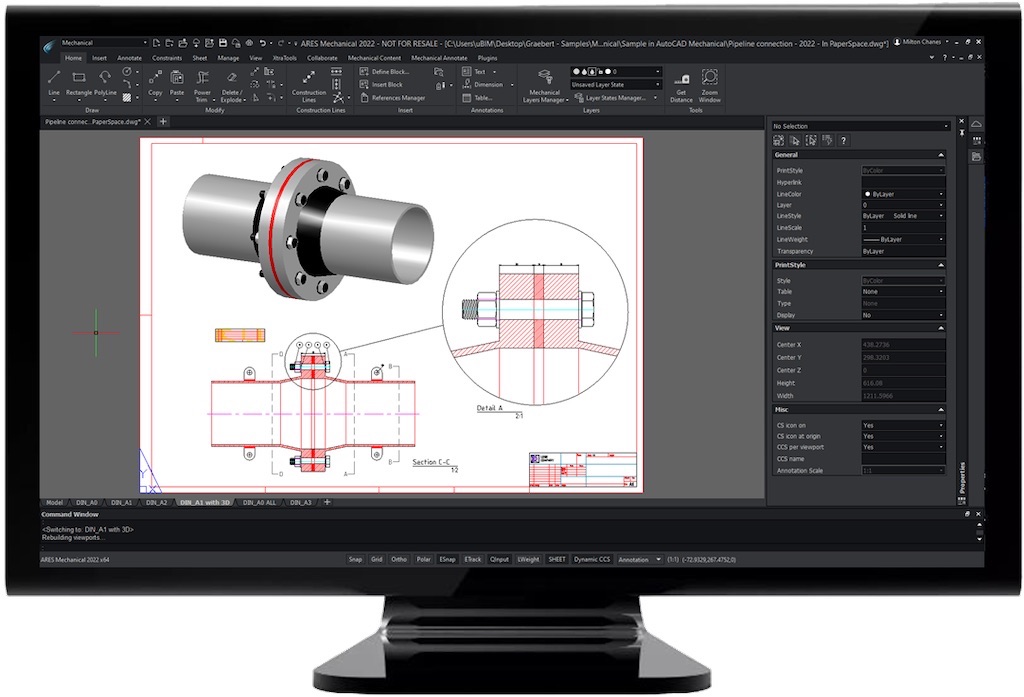Activate the Power Trim tool

[x=202, y=85]
